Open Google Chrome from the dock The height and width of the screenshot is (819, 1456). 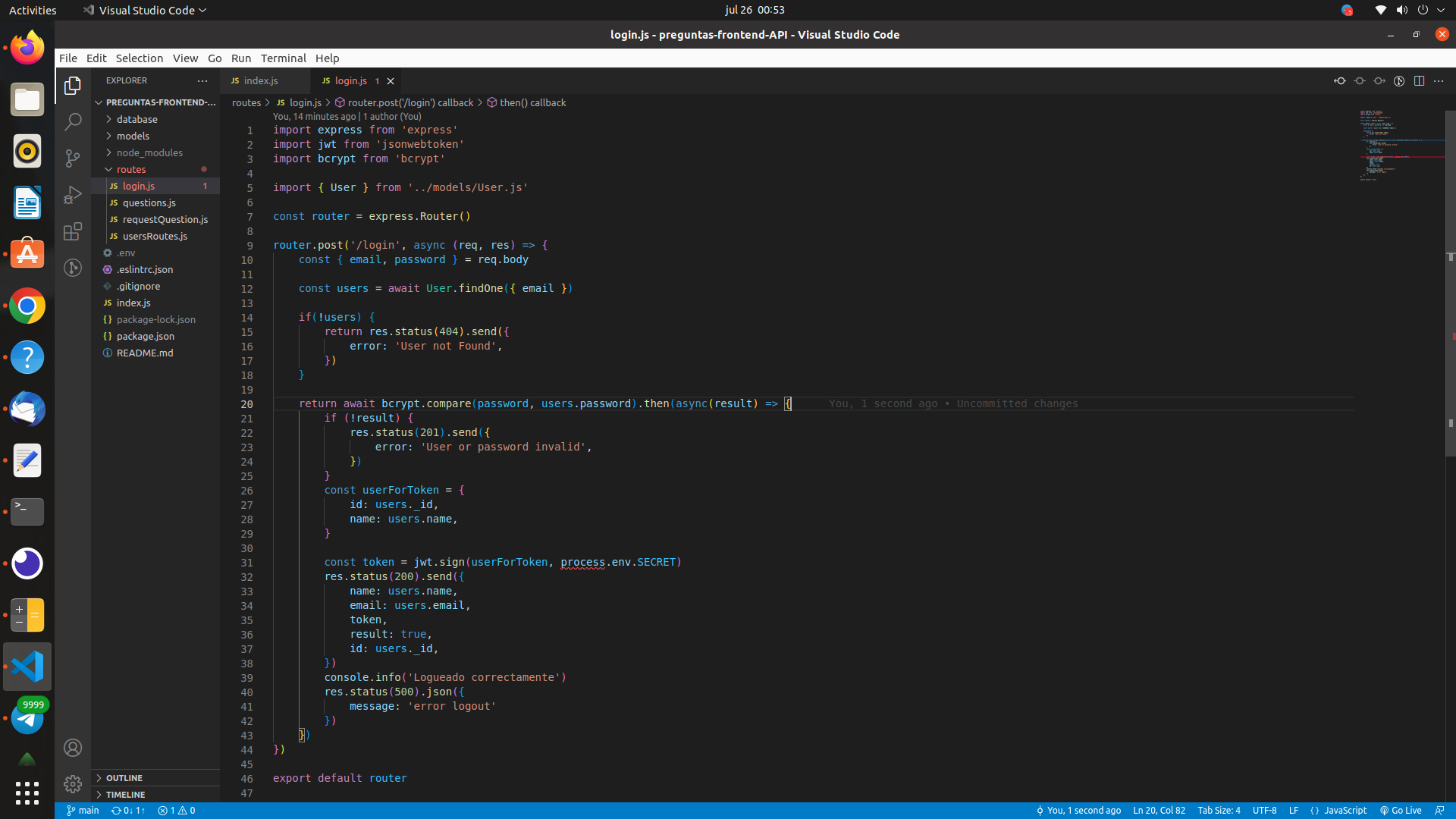click(27, 306)
